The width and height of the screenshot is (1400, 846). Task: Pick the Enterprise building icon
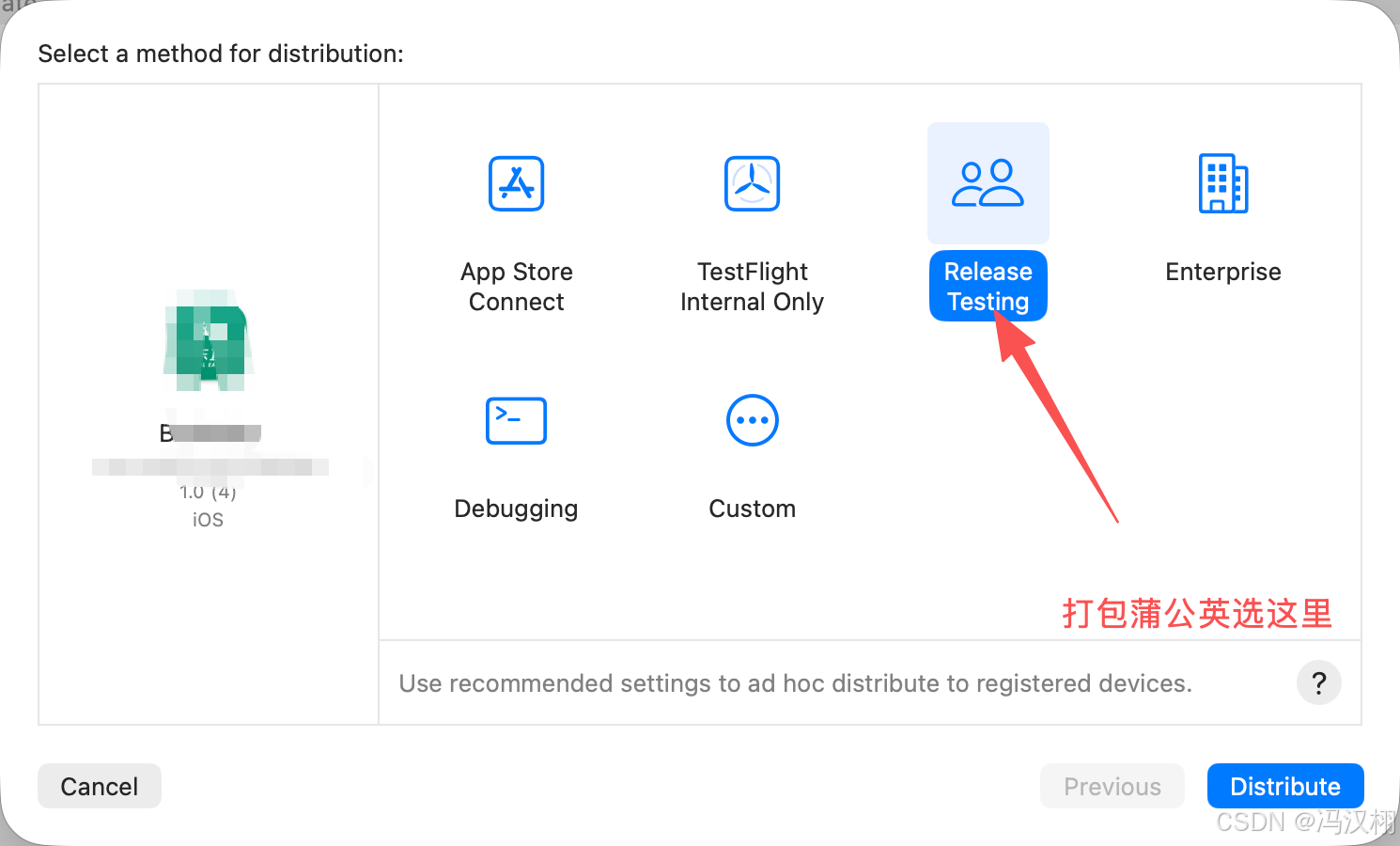[x=1223, y=183]
